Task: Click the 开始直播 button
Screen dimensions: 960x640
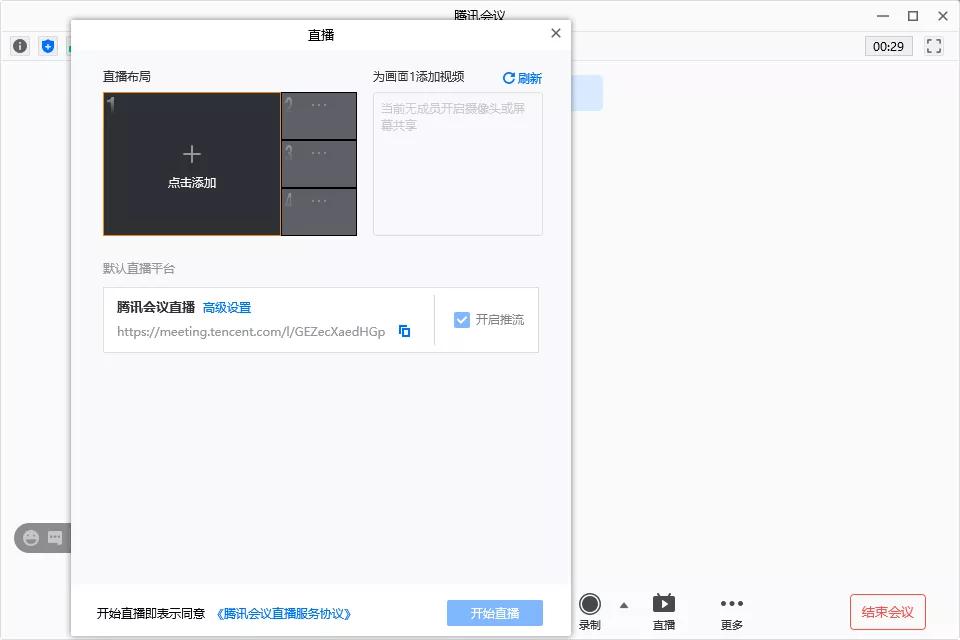Action: pos(494,613)
